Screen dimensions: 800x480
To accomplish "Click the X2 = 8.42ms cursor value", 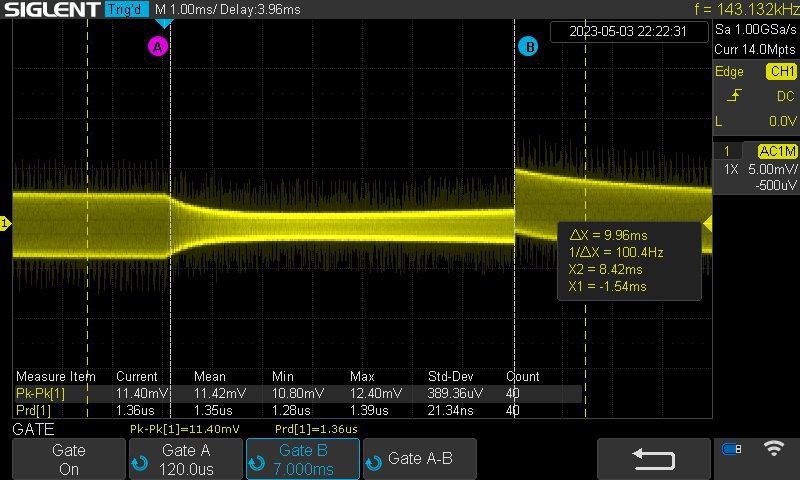I will [x=606, y=269].
